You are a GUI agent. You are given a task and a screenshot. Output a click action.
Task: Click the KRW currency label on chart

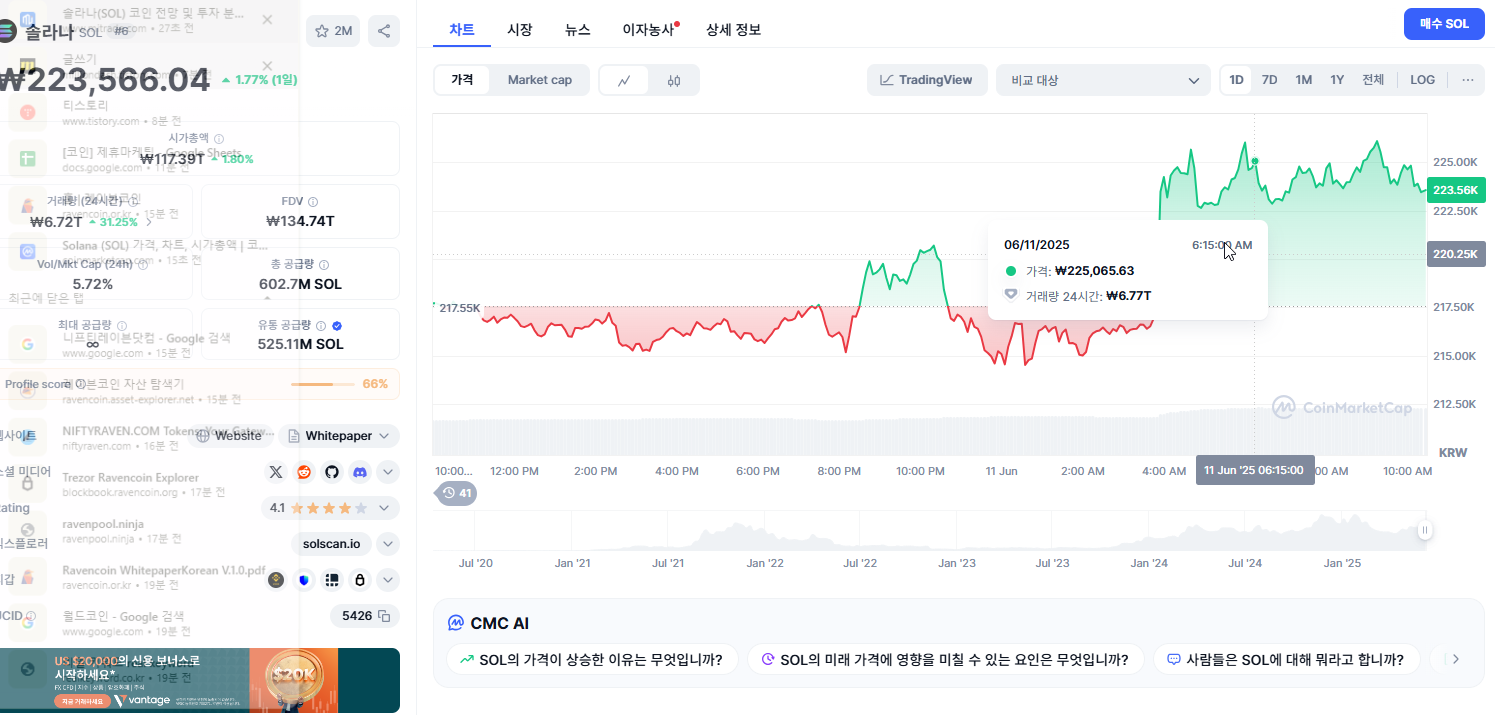click(x=1452, y=453)
